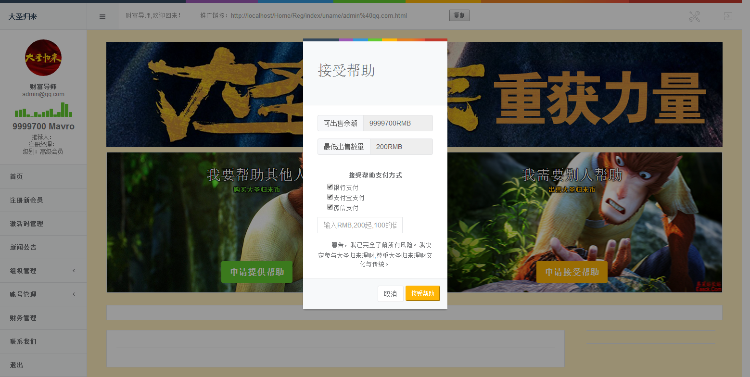Screen dimensions: 750x377
Task: Open 联系我们 in the sidebar
Action: 43,342
